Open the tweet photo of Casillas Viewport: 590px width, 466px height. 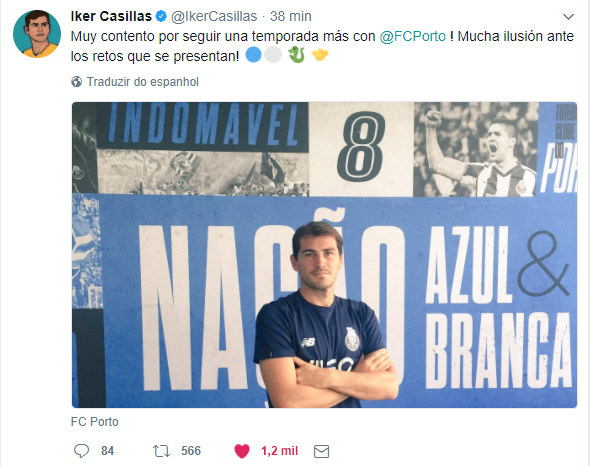(x=324, y=255)
